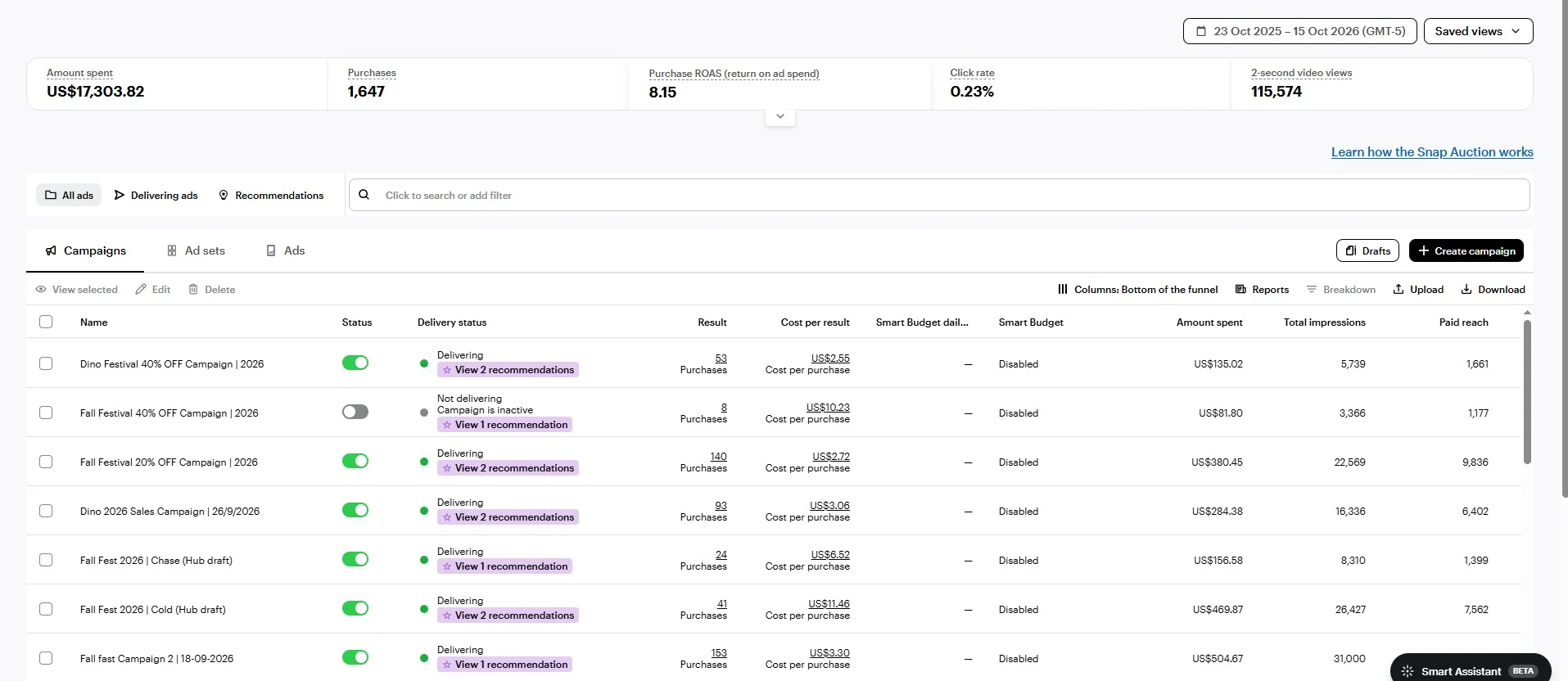Click the Recommendations pin icon
Image resolution: width=1568 pixels, height=681 pixels.
224,195
